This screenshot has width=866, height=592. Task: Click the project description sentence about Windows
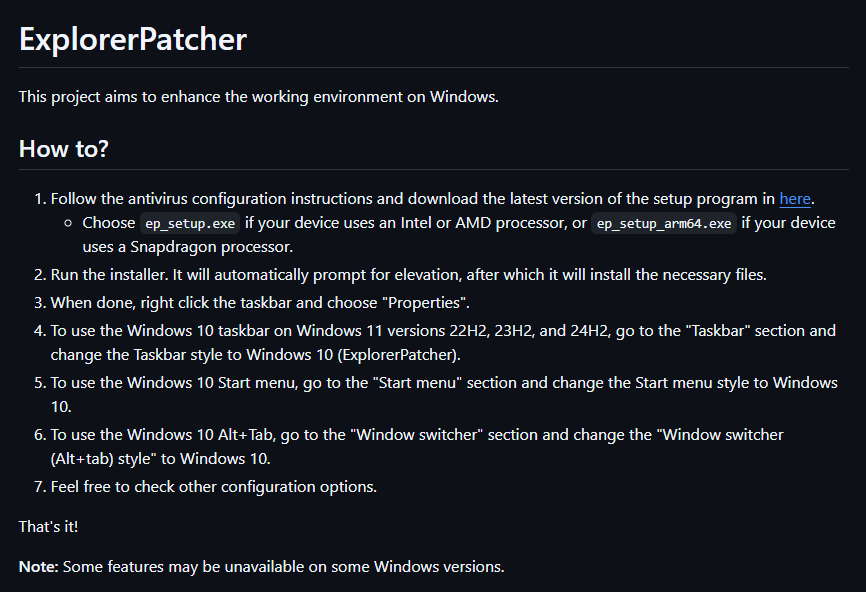coord(258,97)
